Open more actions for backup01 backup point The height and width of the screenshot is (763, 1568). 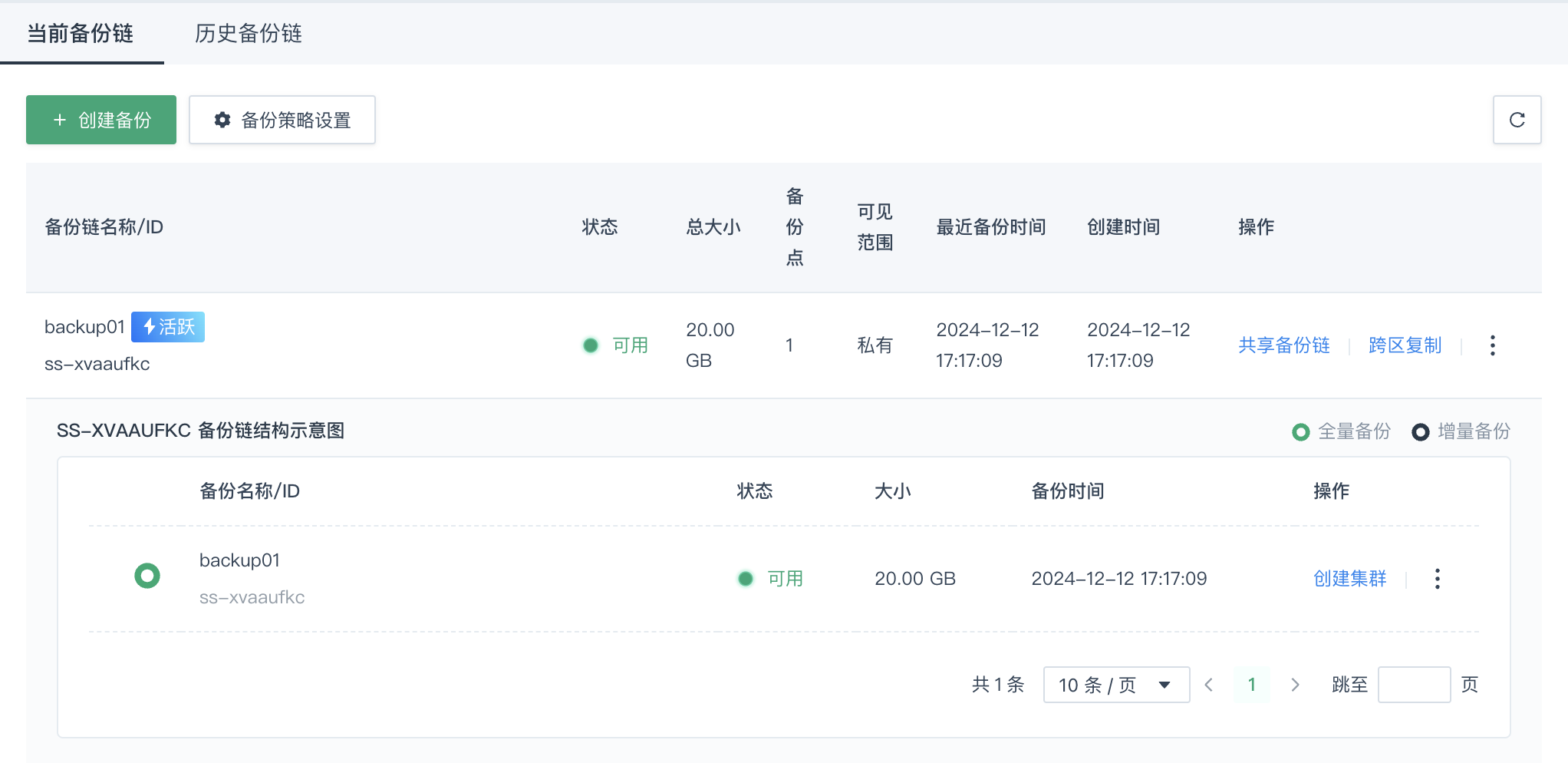[x=1437, y=579]
